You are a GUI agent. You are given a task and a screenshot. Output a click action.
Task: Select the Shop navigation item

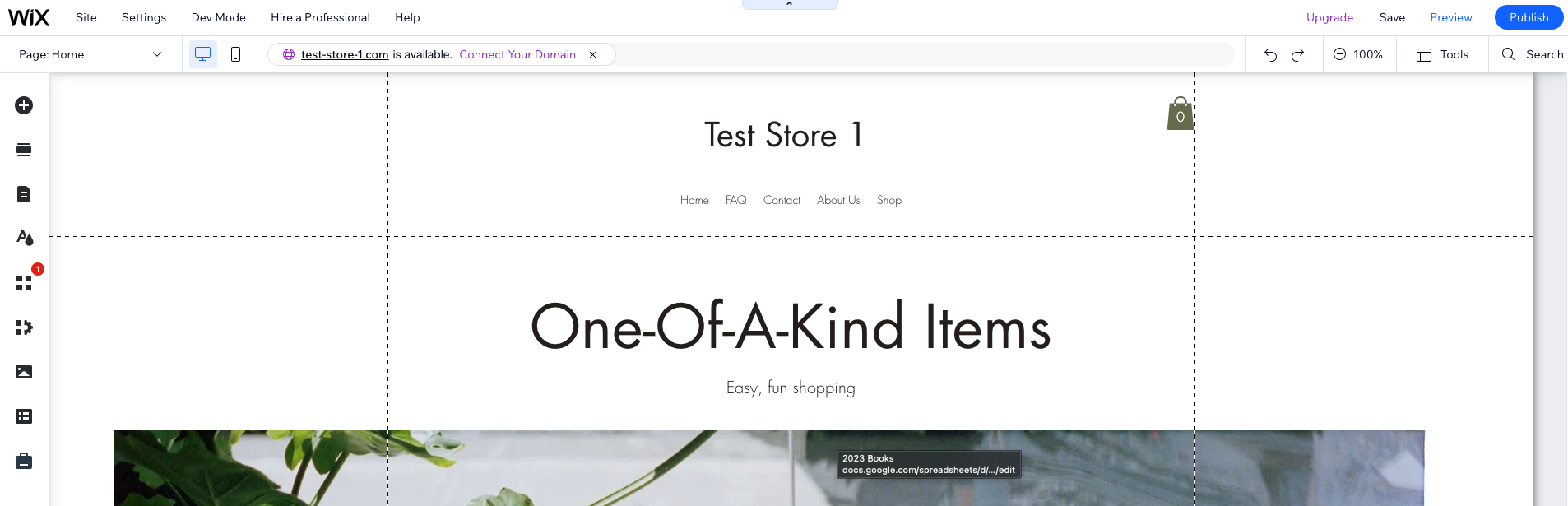[x=889, y=200]
